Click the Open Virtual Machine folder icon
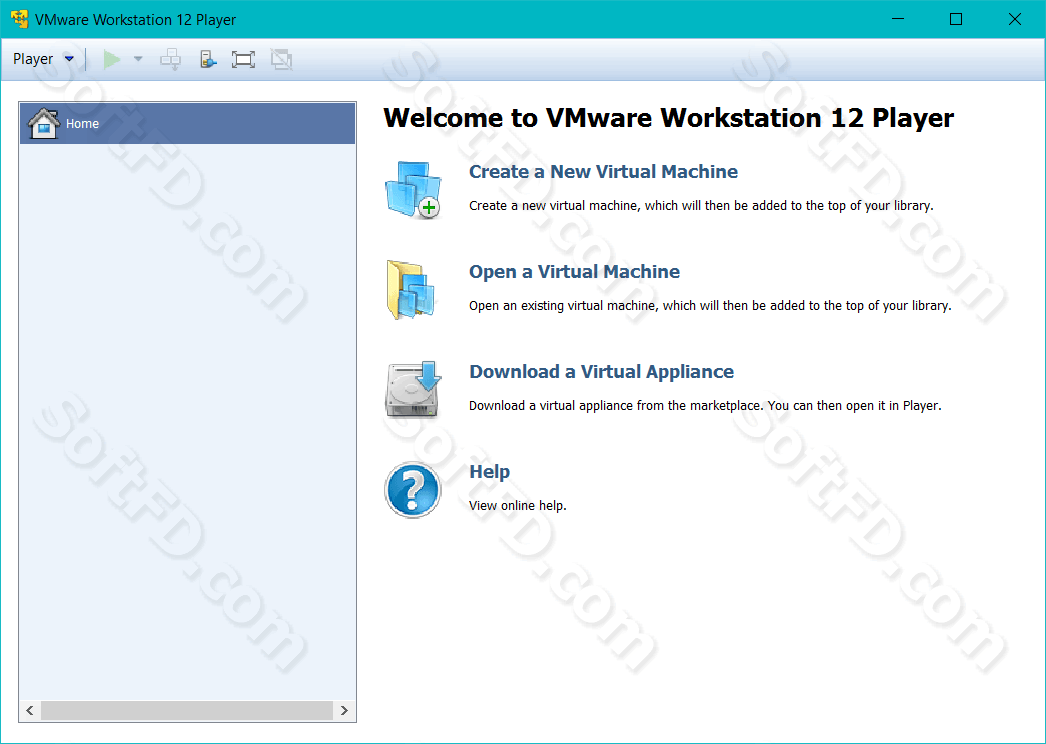 [x=412, y=290]
